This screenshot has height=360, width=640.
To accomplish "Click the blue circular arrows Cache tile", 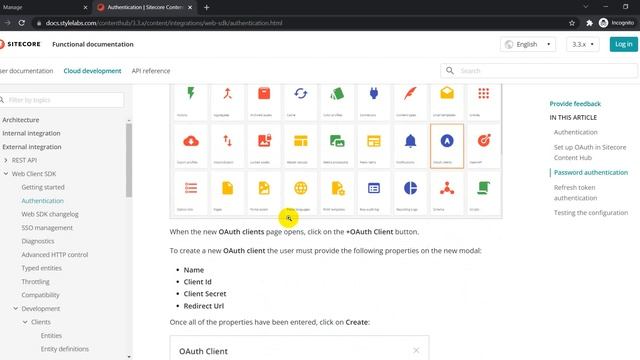I will coord(301,102).
